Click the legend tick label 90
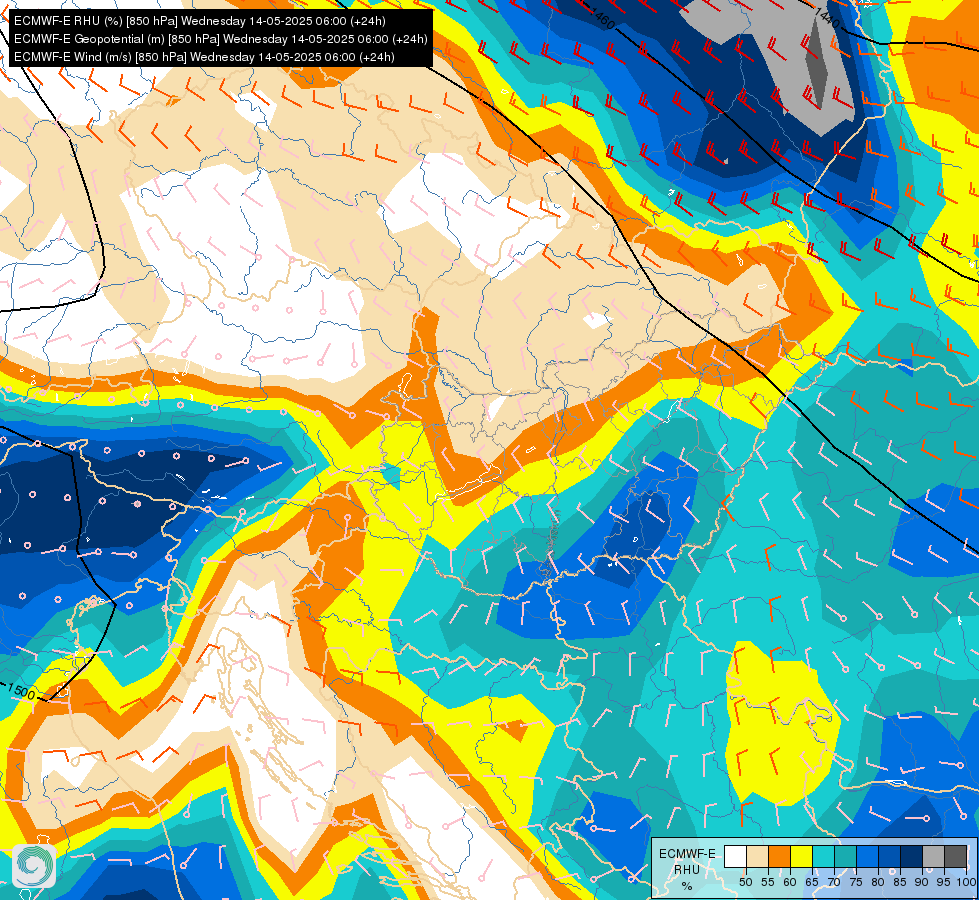Viewport: 979px width, 900px height. pos(922,882)
